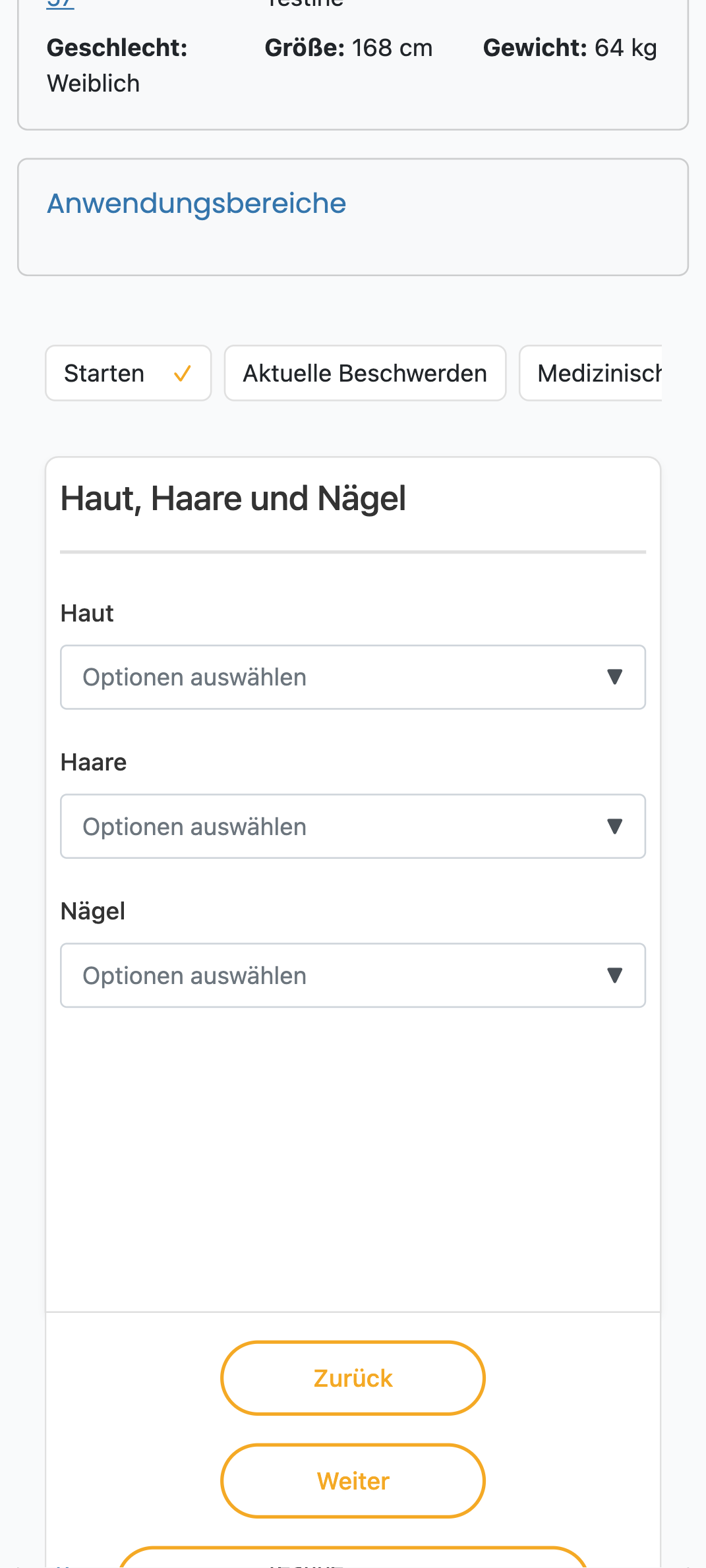Viewport: 706px width, 1568px height.
Task: Open the partially visible Medizinisch tab
Action: [591, 373]
